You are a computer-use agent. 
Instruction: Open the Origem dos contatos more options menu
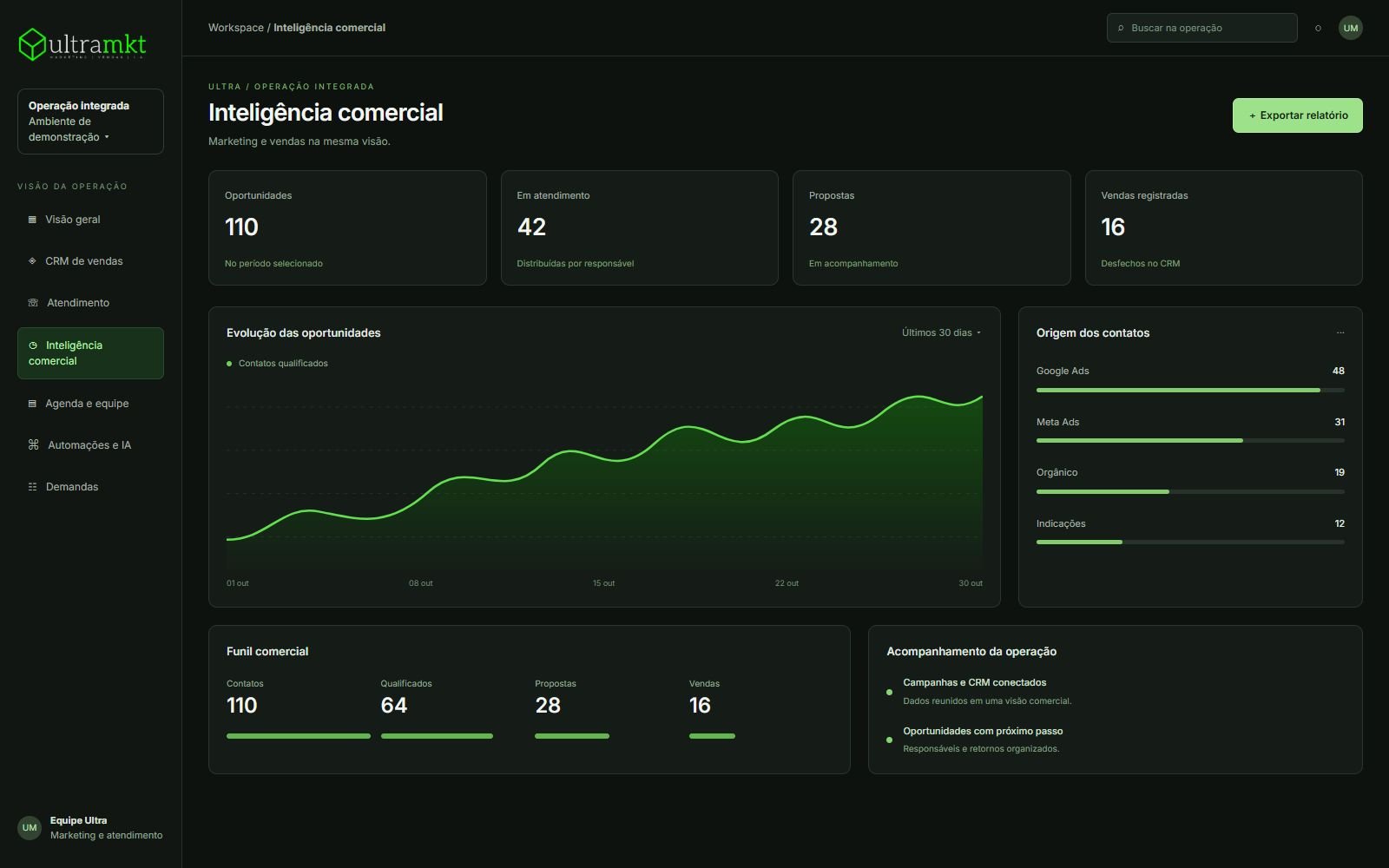1340,332
